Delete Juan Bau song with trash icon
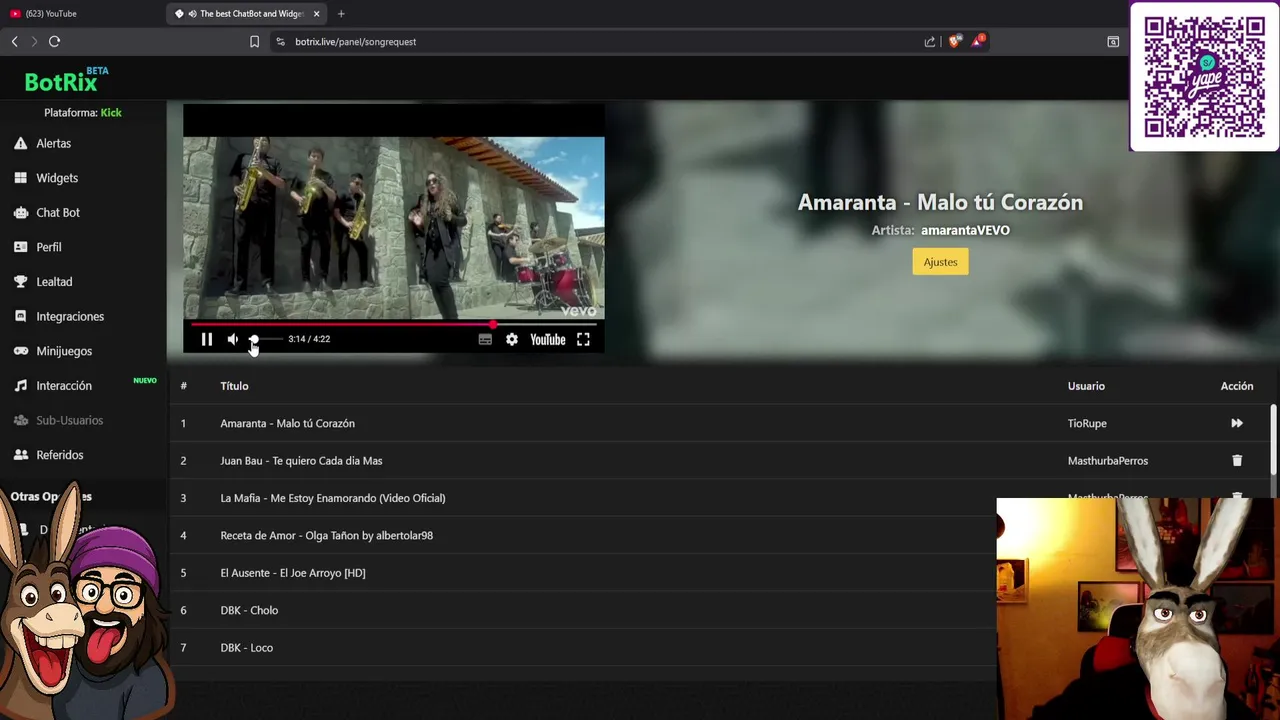The width and height of the screenshot is (1280, 720). click(1237, 461)
